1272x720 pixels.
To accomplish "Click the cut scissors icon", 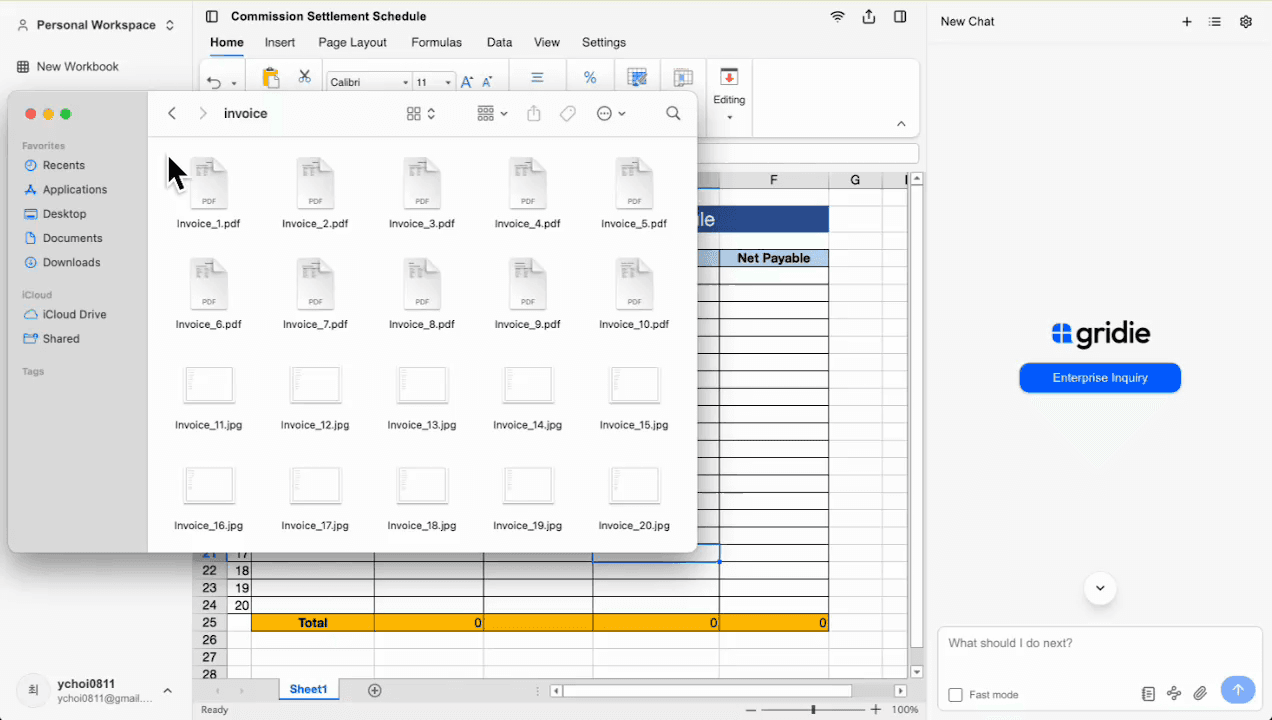I will coord(304,77).
